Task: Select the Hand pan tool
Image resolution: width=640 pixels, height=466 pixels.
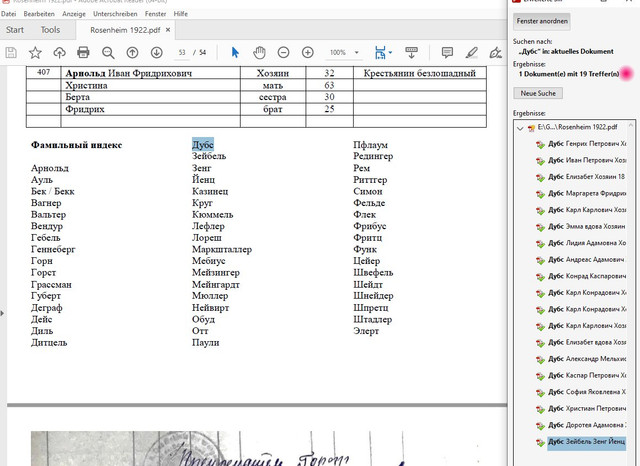Action: tap(259, 52)
